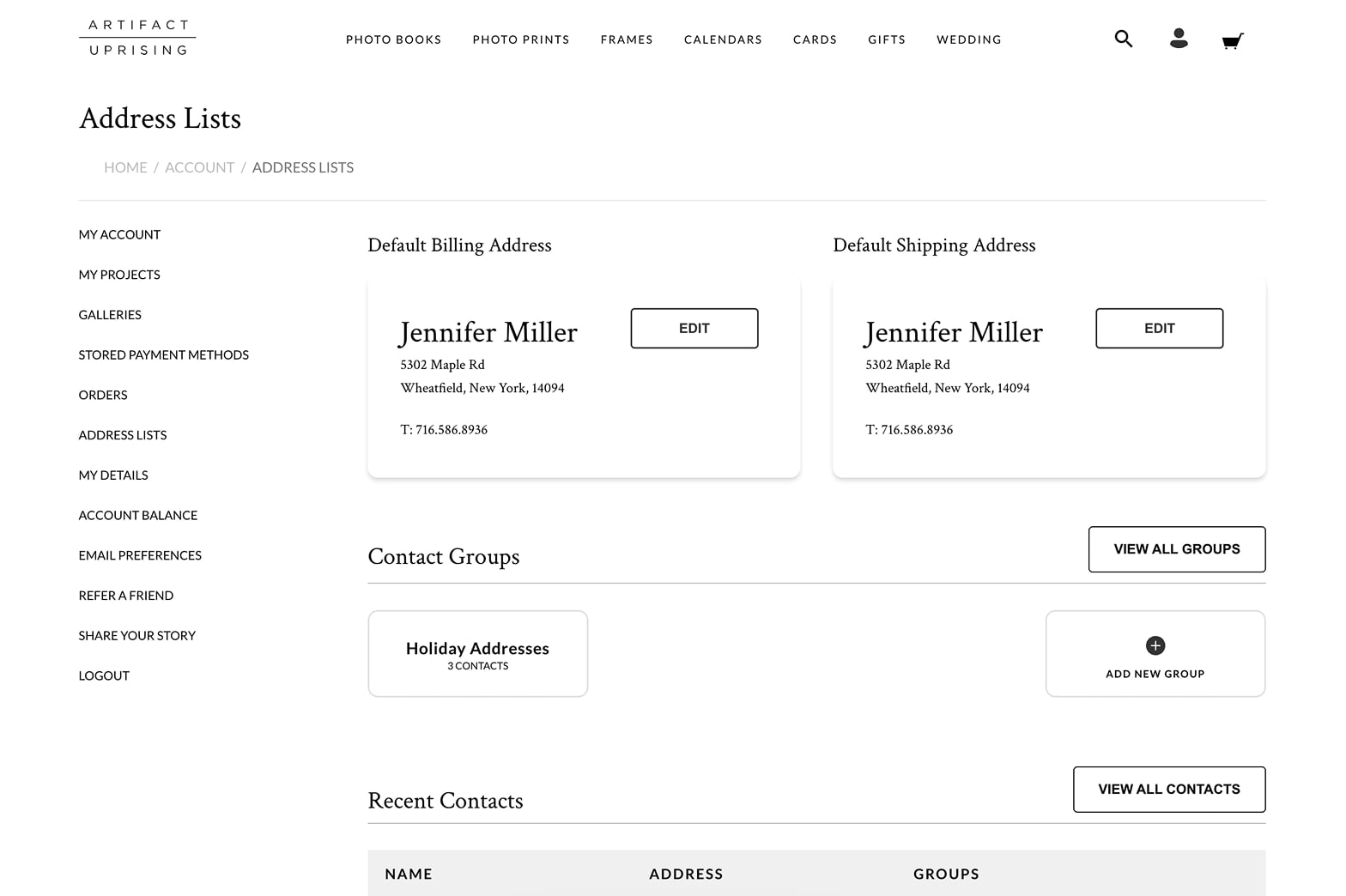1346x896 pixels.
Task: Open the Holiday Addresses contact group
Action: [477, 654]
